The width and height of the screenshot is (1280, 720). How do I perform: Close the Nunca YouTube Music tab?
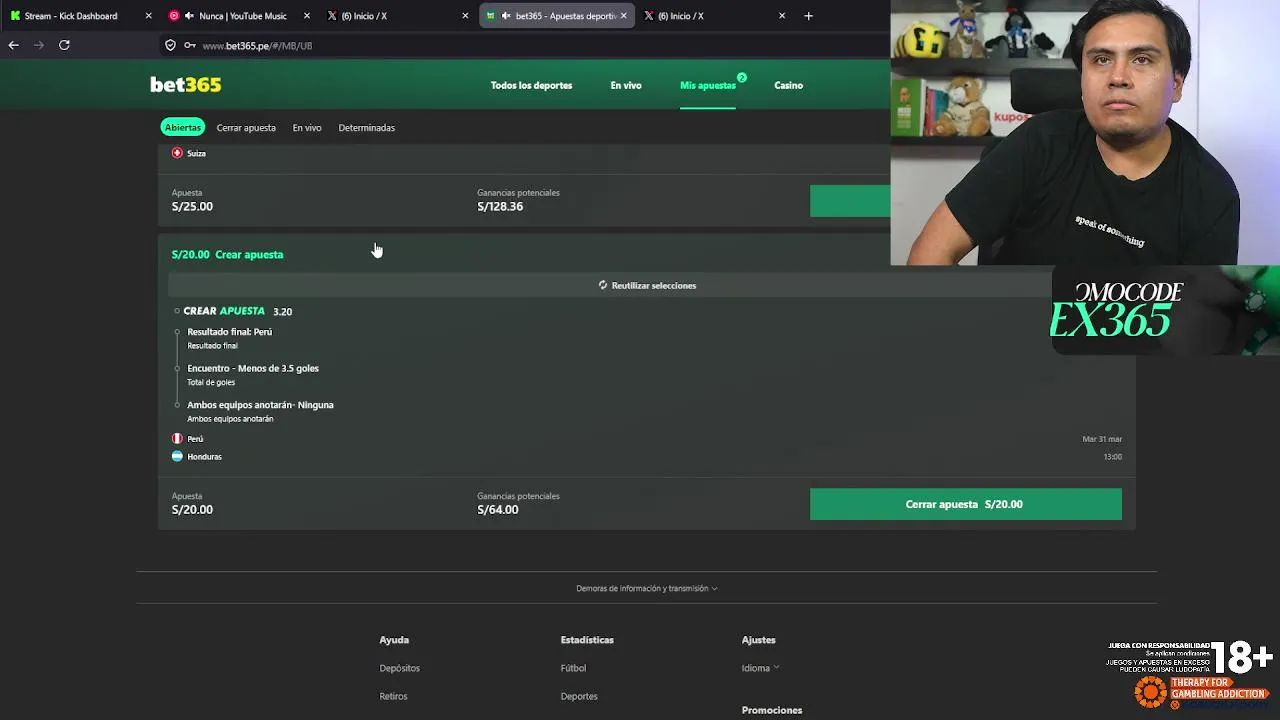306,16
